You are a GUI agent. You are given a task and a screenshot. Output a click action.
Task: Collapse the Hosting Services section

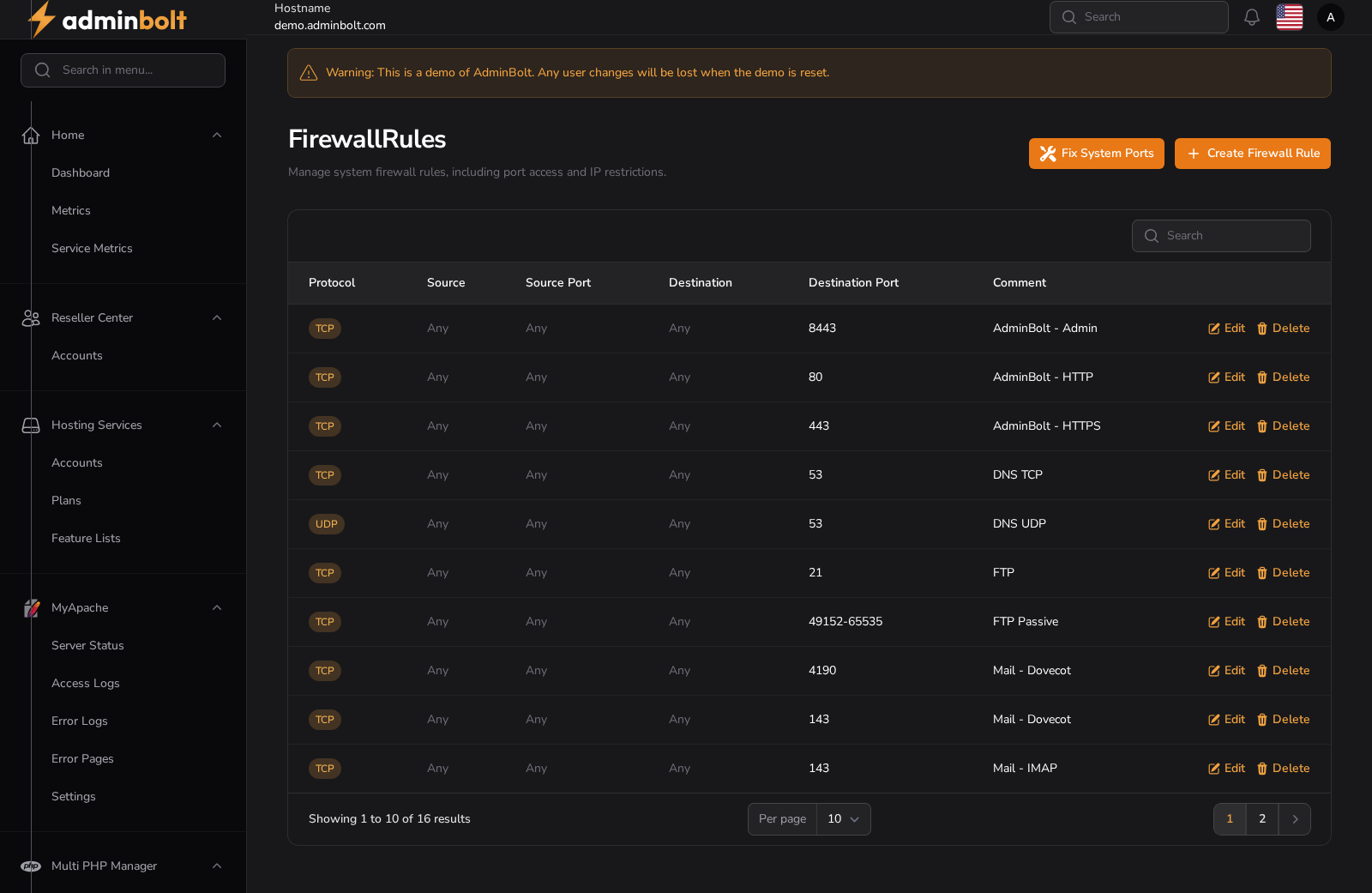(217, 425)
